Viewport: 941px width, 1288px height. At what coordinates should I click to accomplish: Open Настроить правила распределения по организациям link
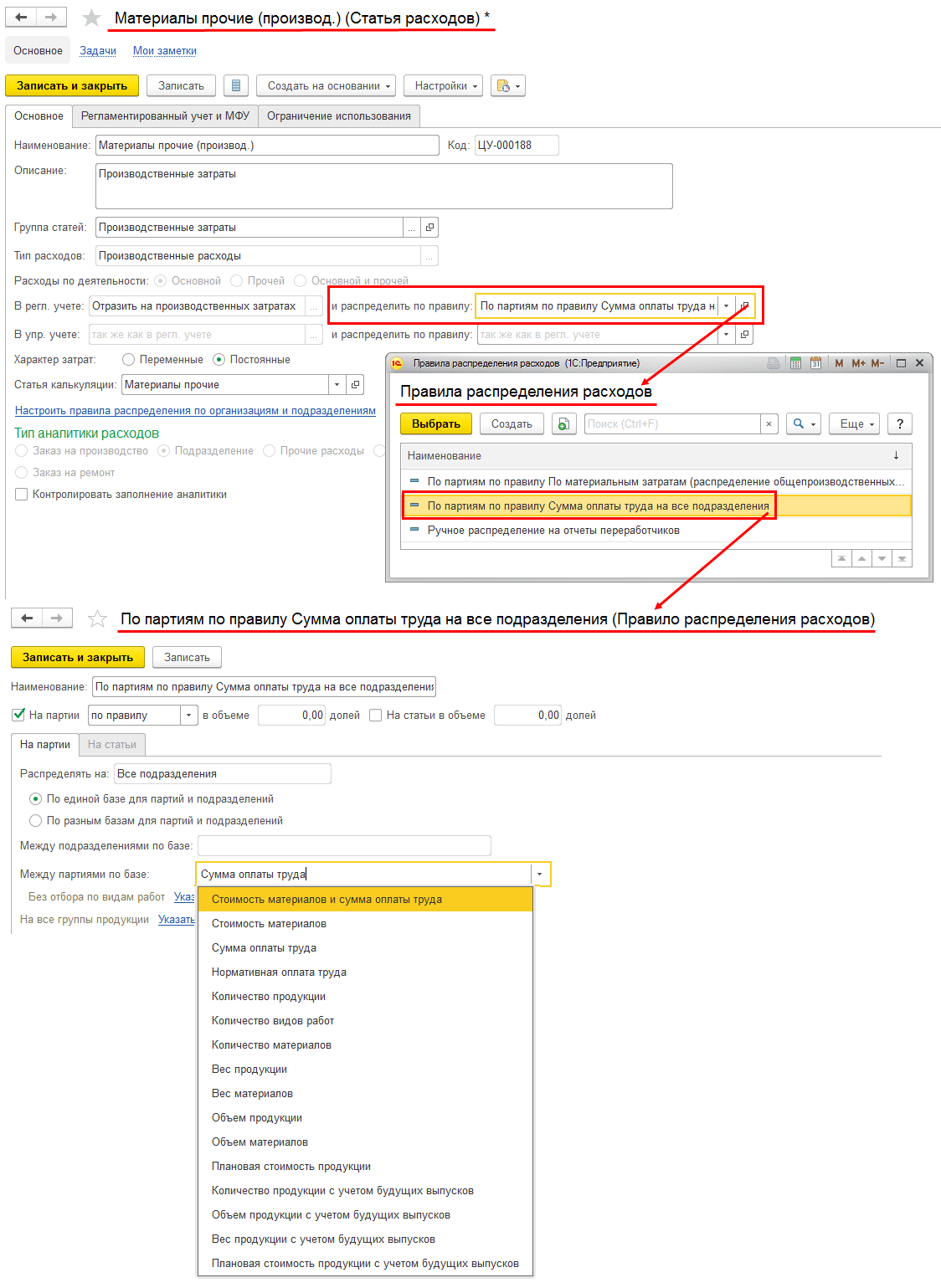(195, 411)
